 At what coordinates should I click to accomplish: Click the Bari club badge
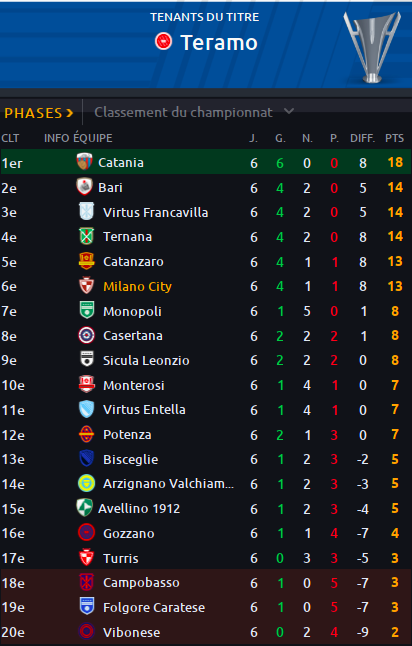[x=84, y=187]
